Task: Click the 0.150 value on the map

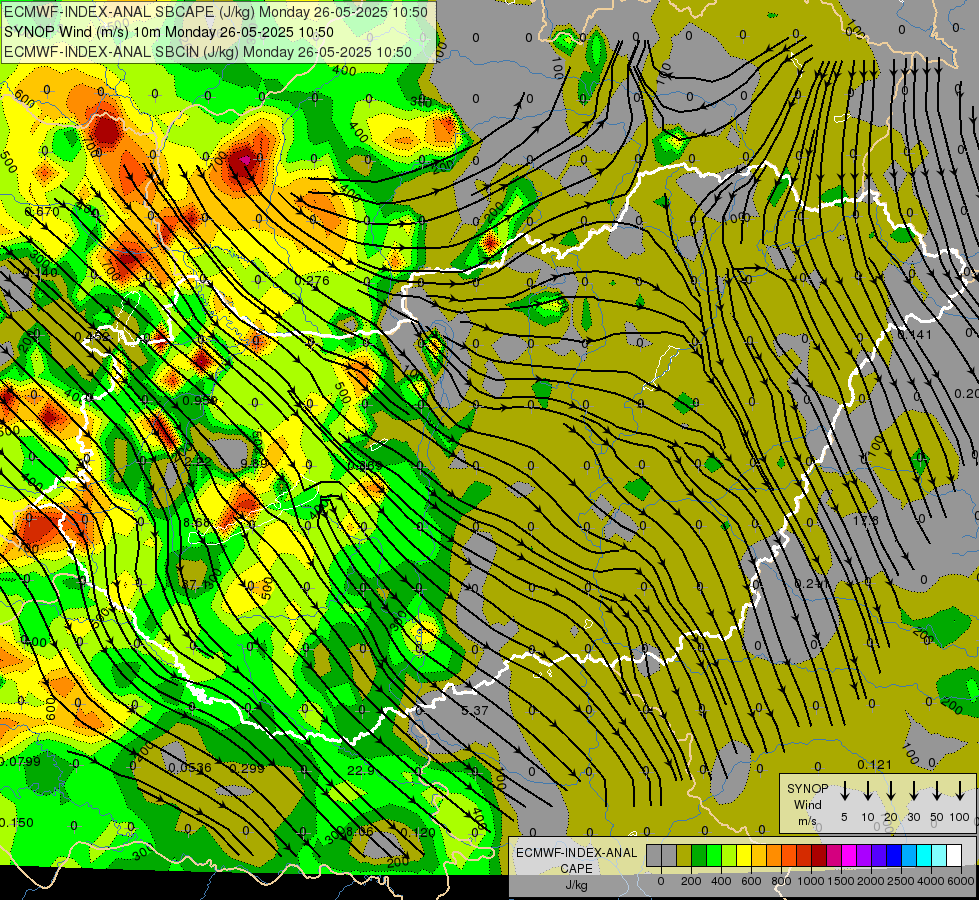Action: pos(16,823)
